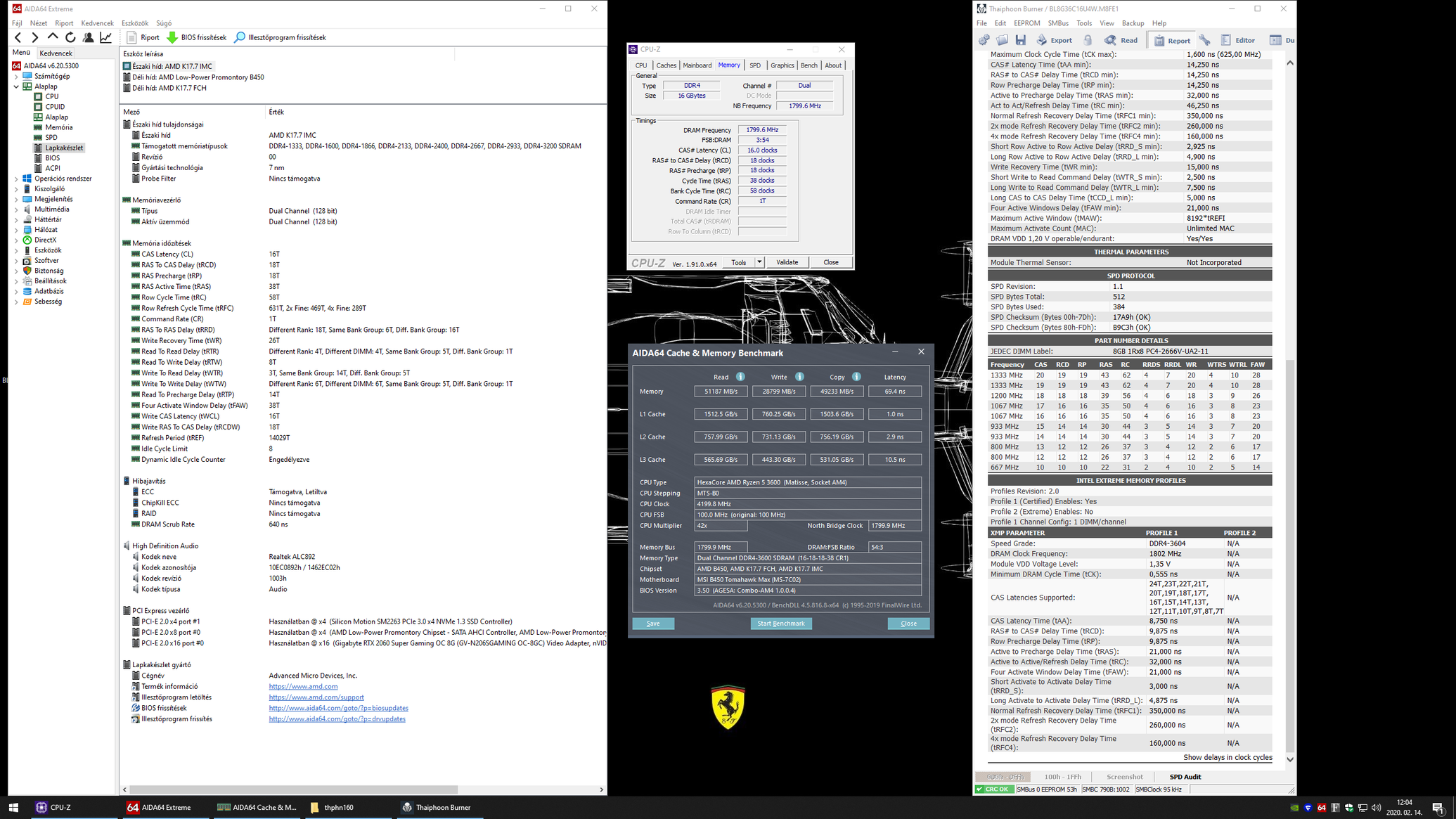Click Show delays in clock cycles
1456x819 pixels.
pyautogui.click(x=1228, y=757)
